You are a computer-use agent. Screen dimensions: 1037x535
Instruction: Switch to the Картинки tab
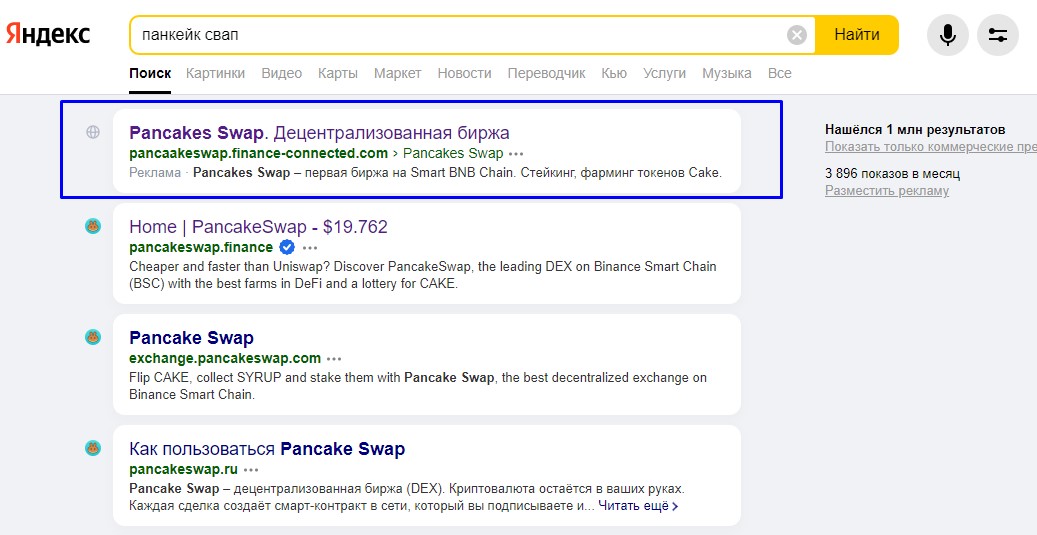click(215, 73)
